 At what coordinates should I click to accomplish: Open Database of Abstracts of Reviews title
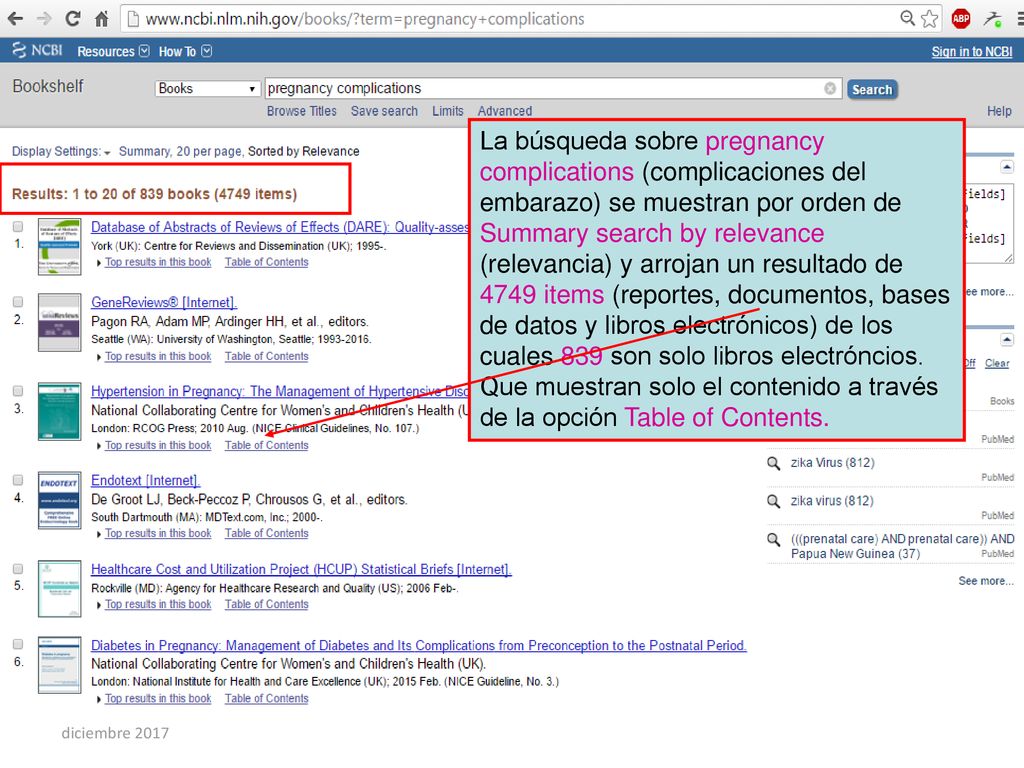[x=280, y=227]
